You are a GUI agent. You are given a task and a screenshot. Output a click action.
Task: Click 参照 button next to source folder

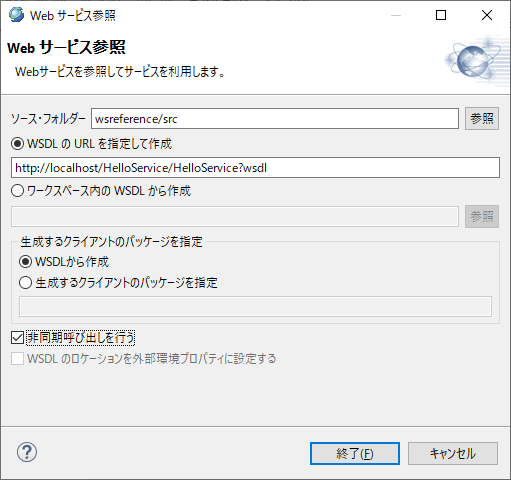point(482,118)
